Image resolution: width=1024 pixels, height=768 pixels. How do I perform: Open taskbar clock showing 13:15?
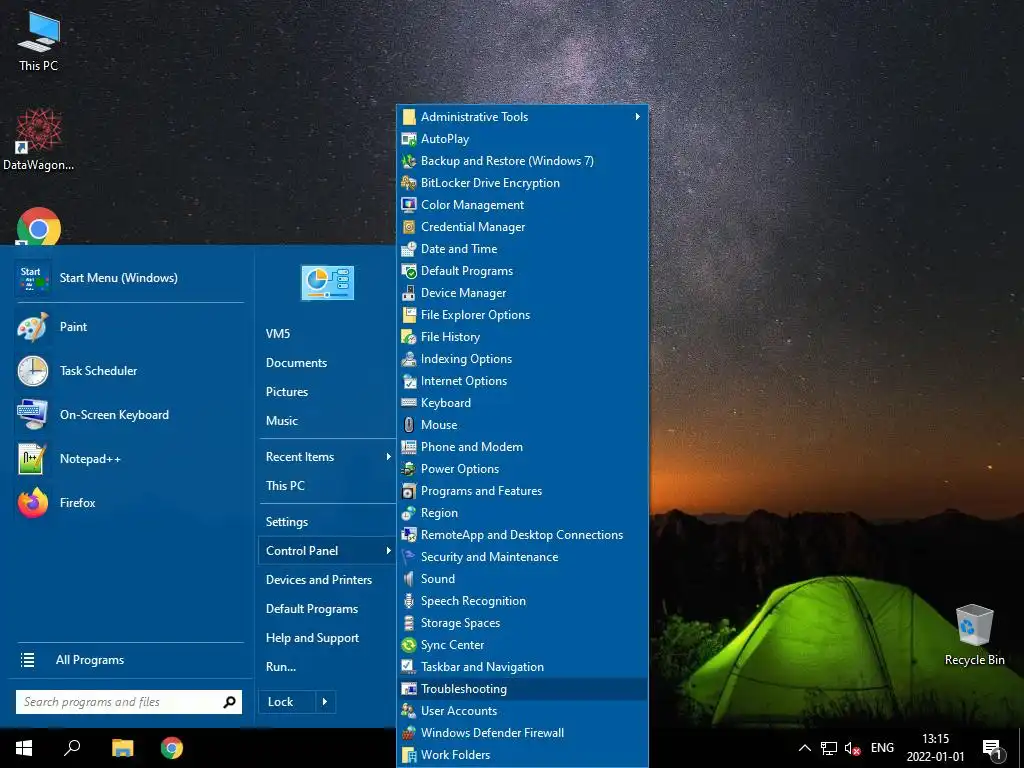(x=935, y=748)
